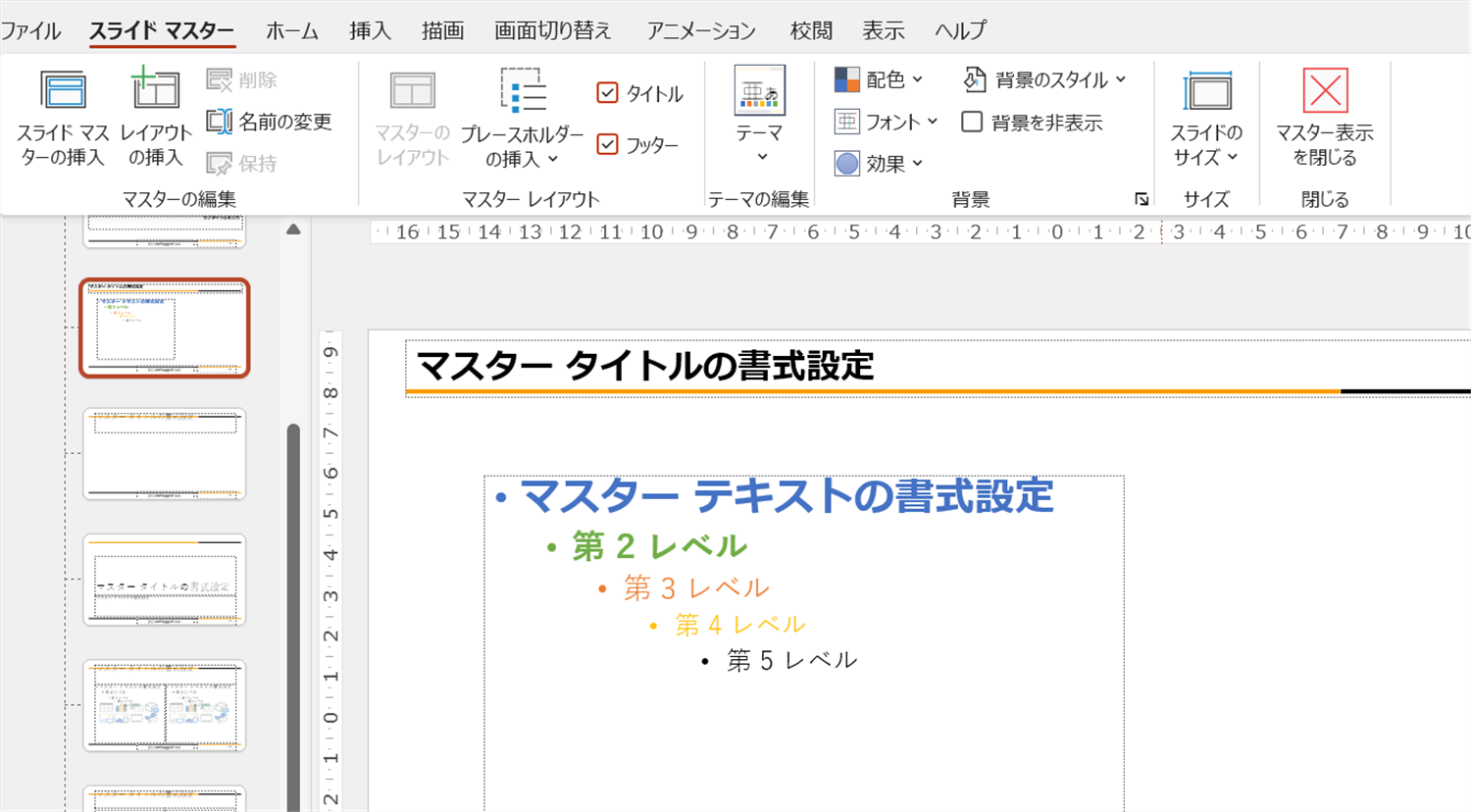Screen dimensions: 1471x812
Task: Select the layout thumbnail with two content placeholders
Action: 164,705
